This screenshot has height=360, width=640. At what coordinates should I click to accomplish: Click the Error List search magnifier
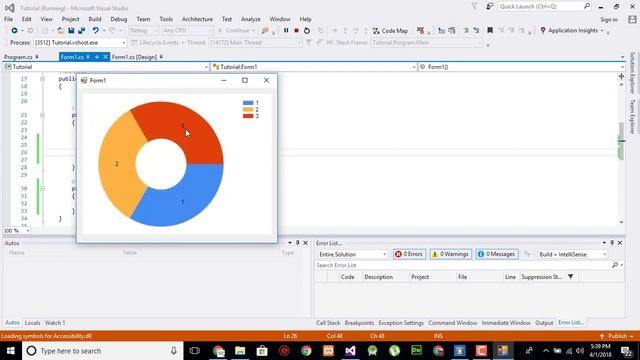click(615, 265)
